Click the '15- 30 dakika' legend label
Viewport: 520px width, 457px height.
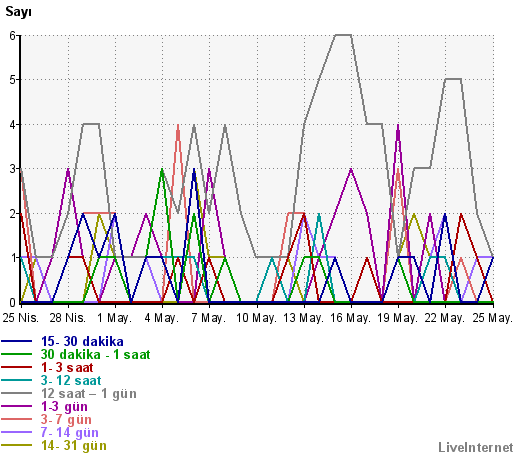tap(82, 341)
